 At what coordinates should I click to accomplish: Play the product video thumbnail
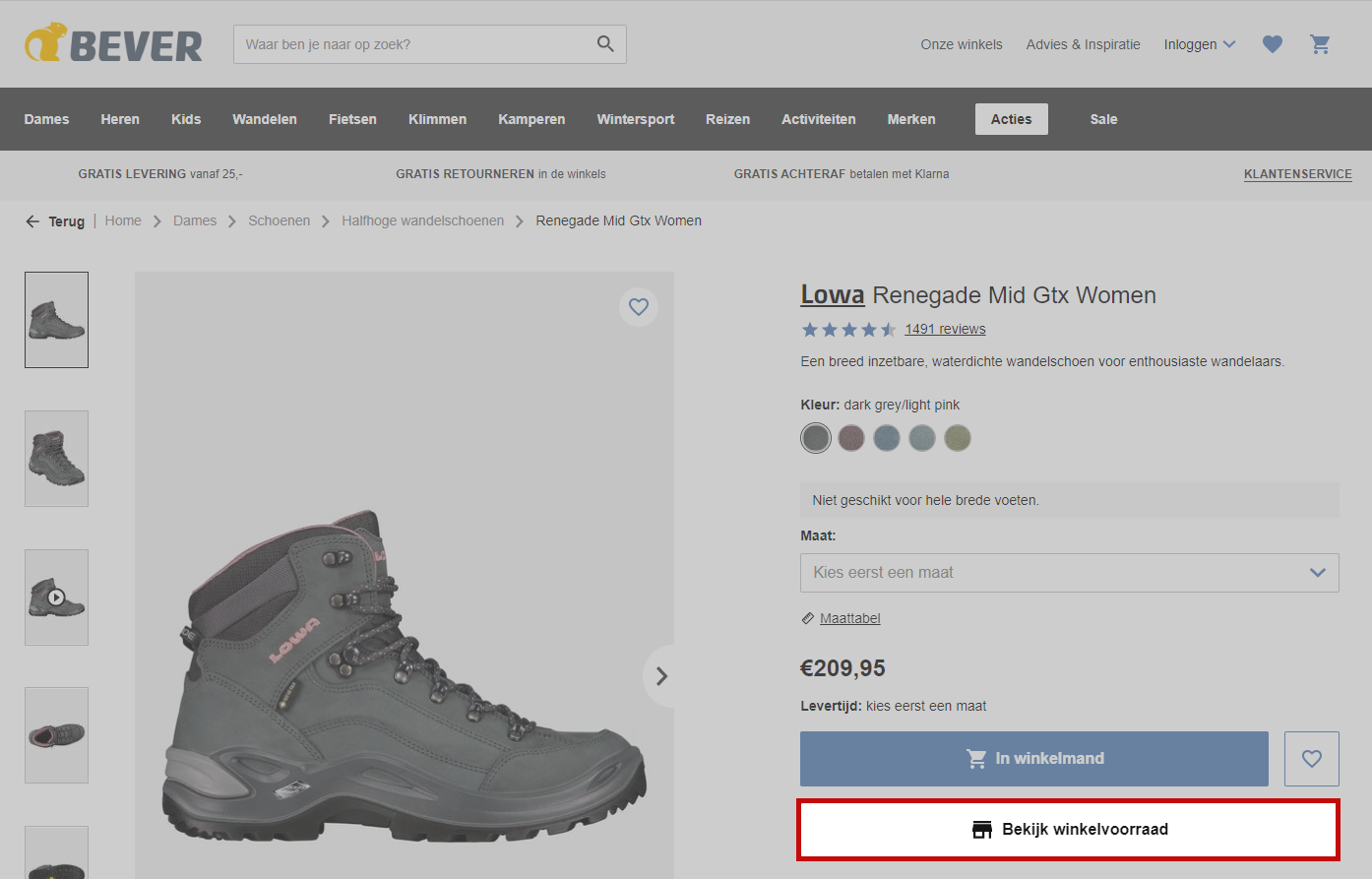[56, 597]
